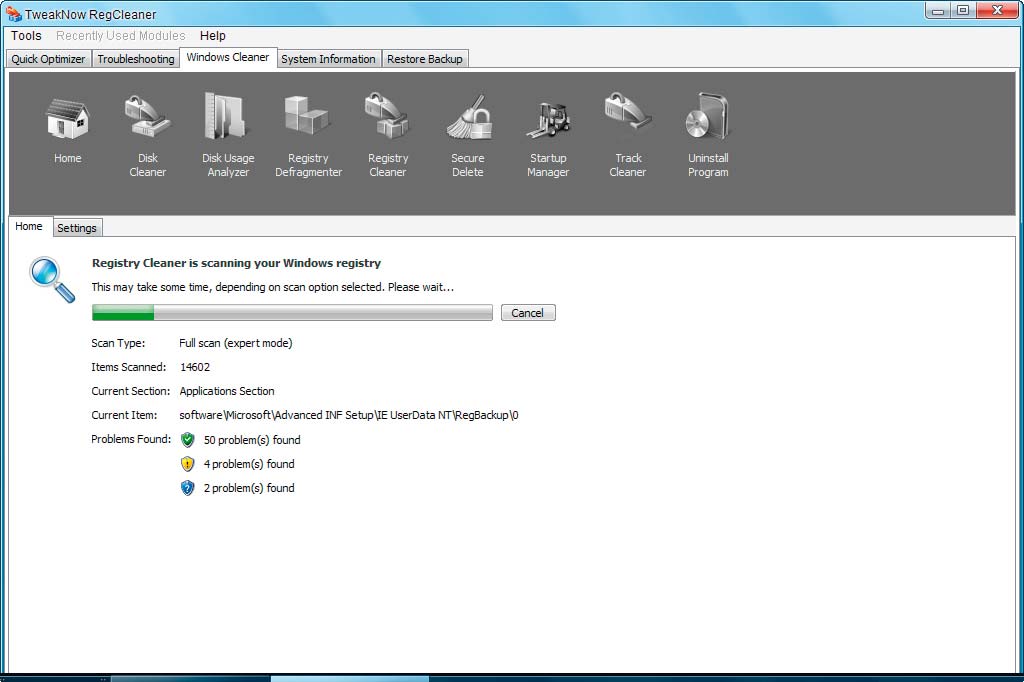This screenshot has height=682, width=1024.
Task: Open the Help menu
Action: [x=213, y=36]
